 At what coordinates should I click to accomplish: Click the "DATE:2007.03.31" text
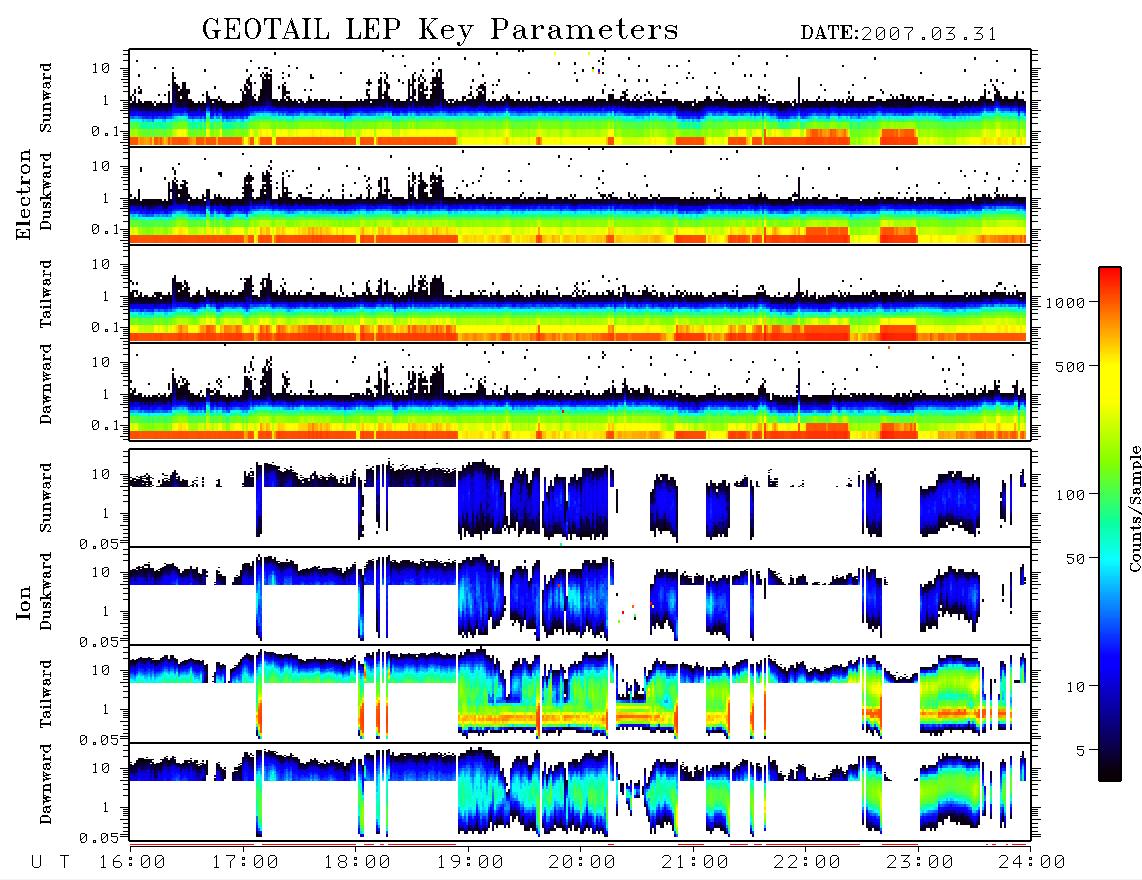899,34
